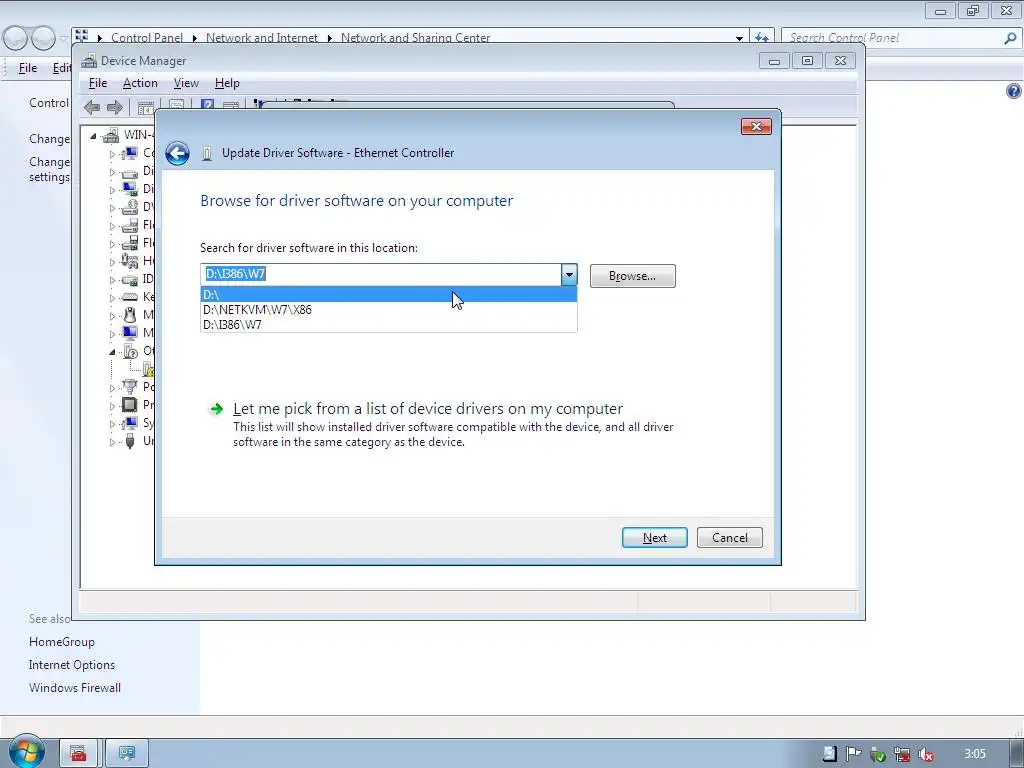This screenshot has width=1024, height=768.
Task: Open the red toolbox taskbar program
Action: tap(78, 754)
